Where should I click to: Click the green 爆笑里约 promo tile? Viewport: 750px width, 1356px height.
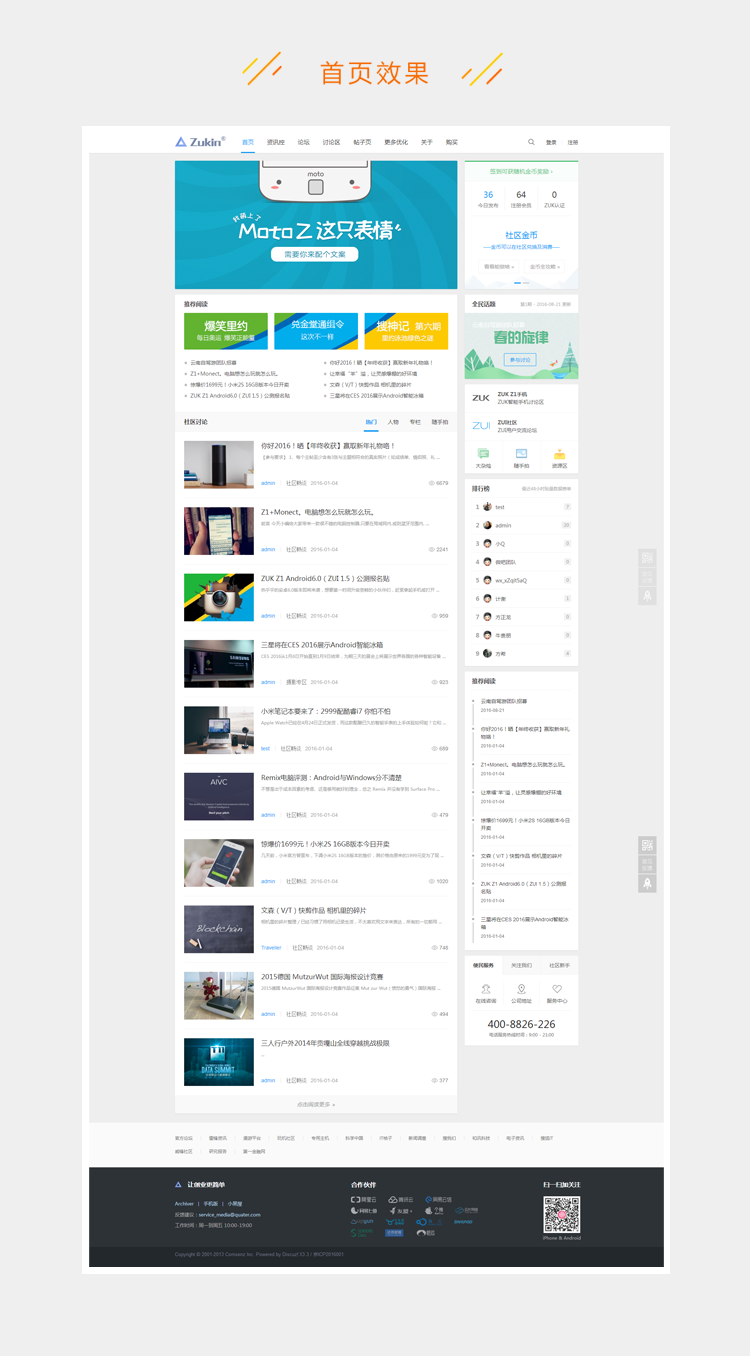pos(226,331)
